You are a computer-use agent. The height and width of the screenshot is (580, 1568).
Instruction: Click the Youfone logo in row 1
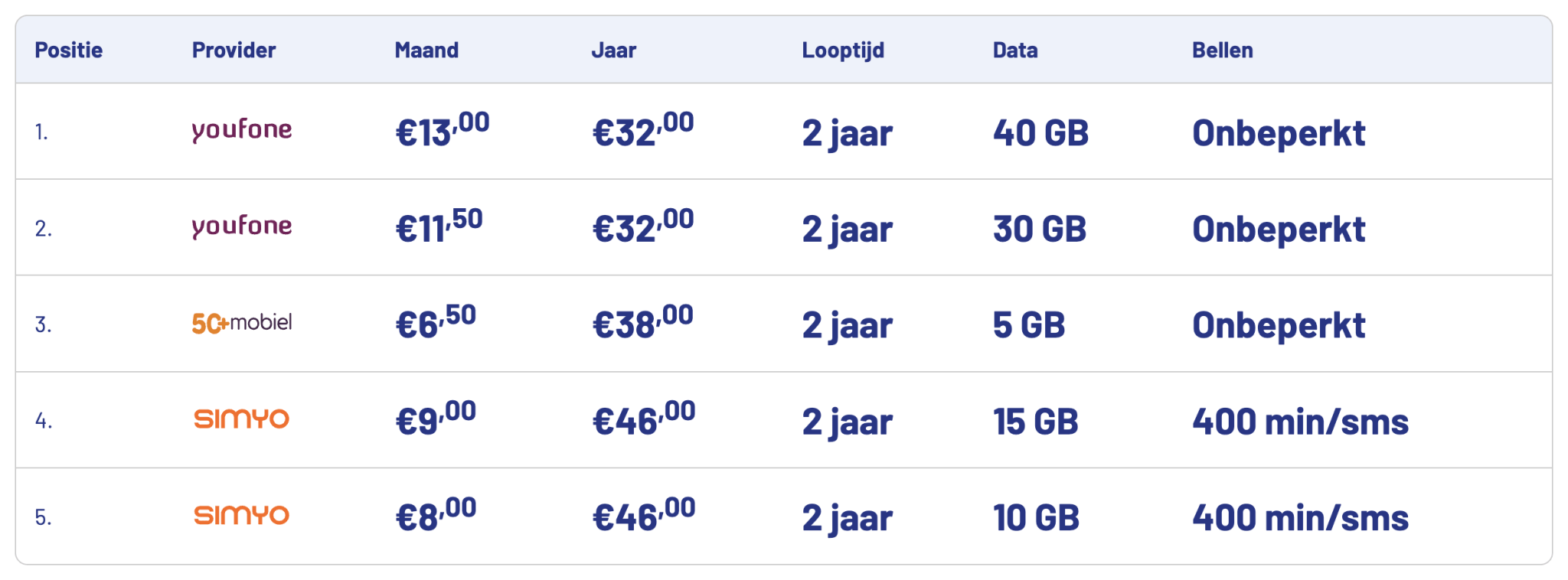pos(241,131)
